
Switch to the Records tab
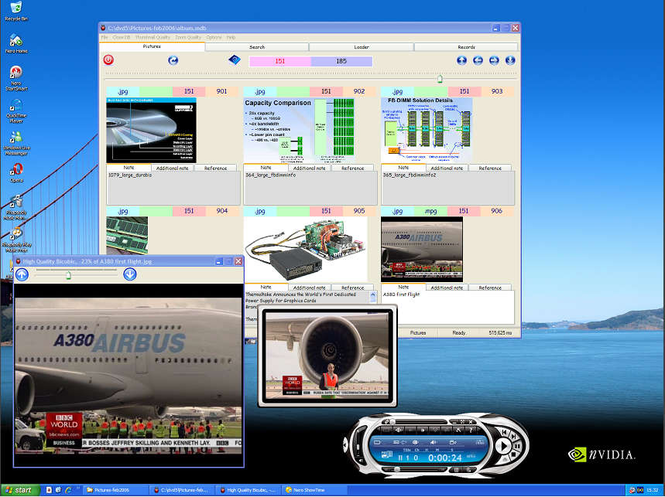[466, 47]
